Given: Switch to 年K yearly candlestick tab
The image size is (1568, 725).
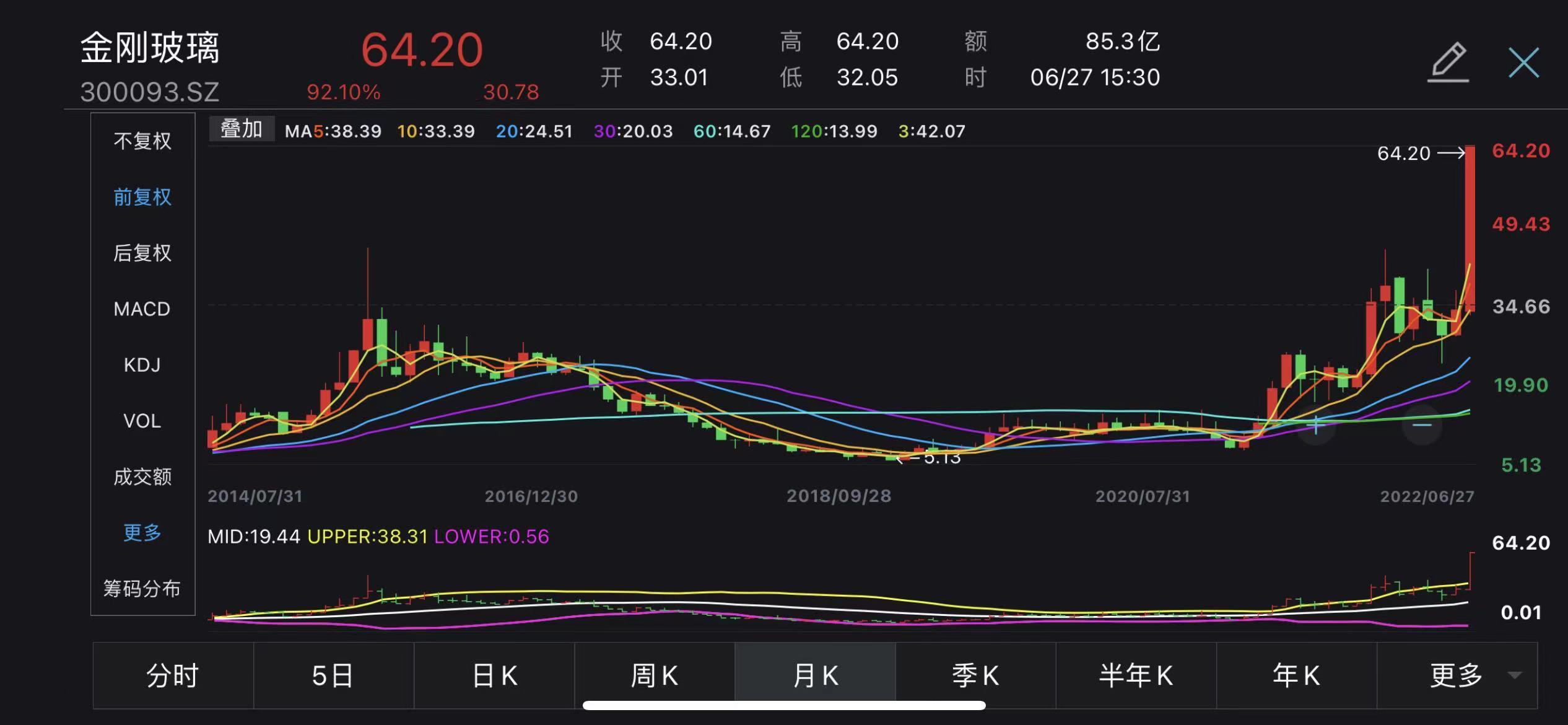Looking at the screenshot, I should click(1296, 675).
